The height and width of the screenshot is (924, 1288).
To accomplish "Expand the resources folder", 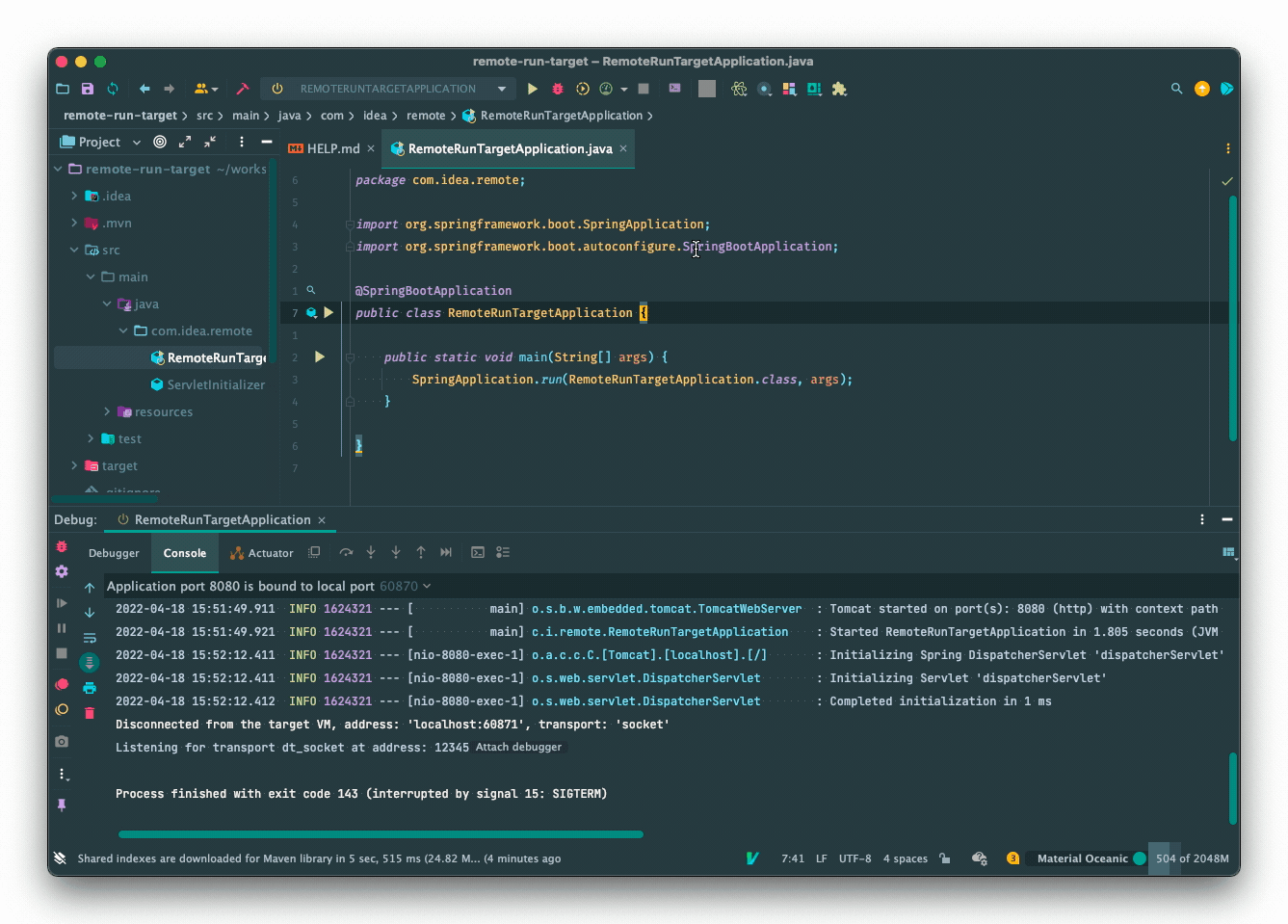I will tap(107, 411).
